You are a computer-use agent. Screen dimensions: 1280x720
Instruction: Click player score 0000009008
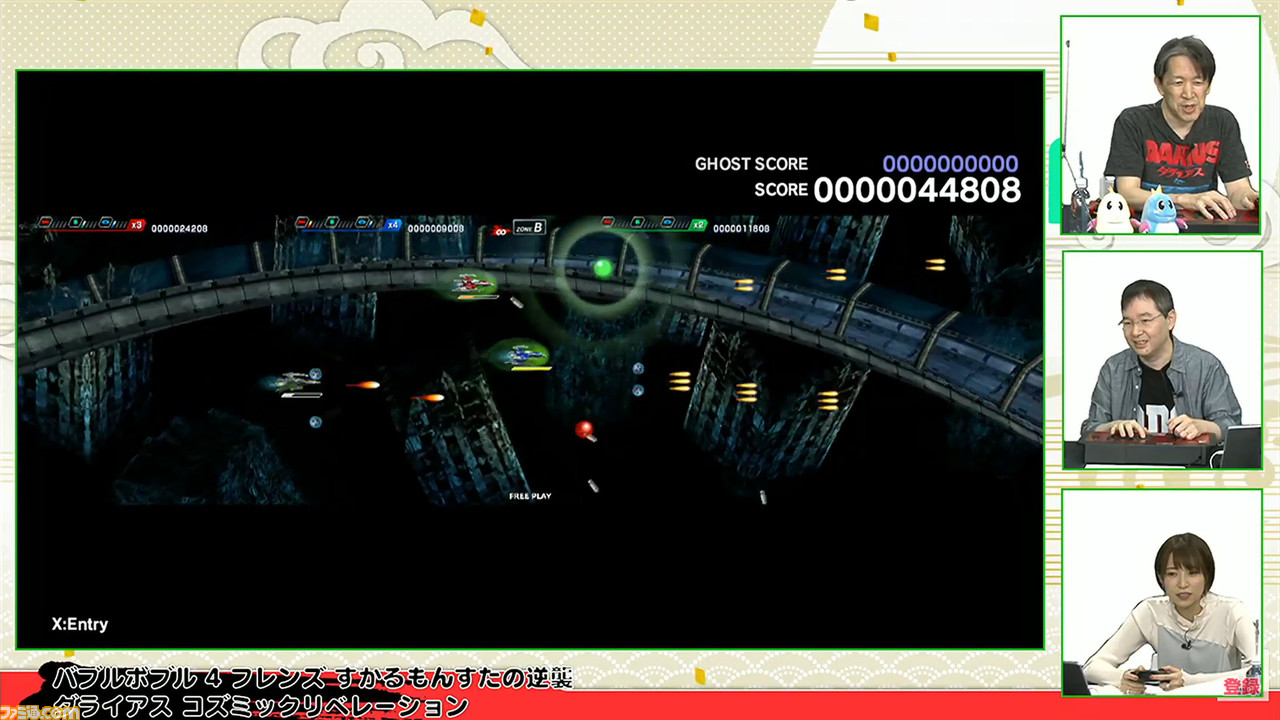[x=436, y=229]
